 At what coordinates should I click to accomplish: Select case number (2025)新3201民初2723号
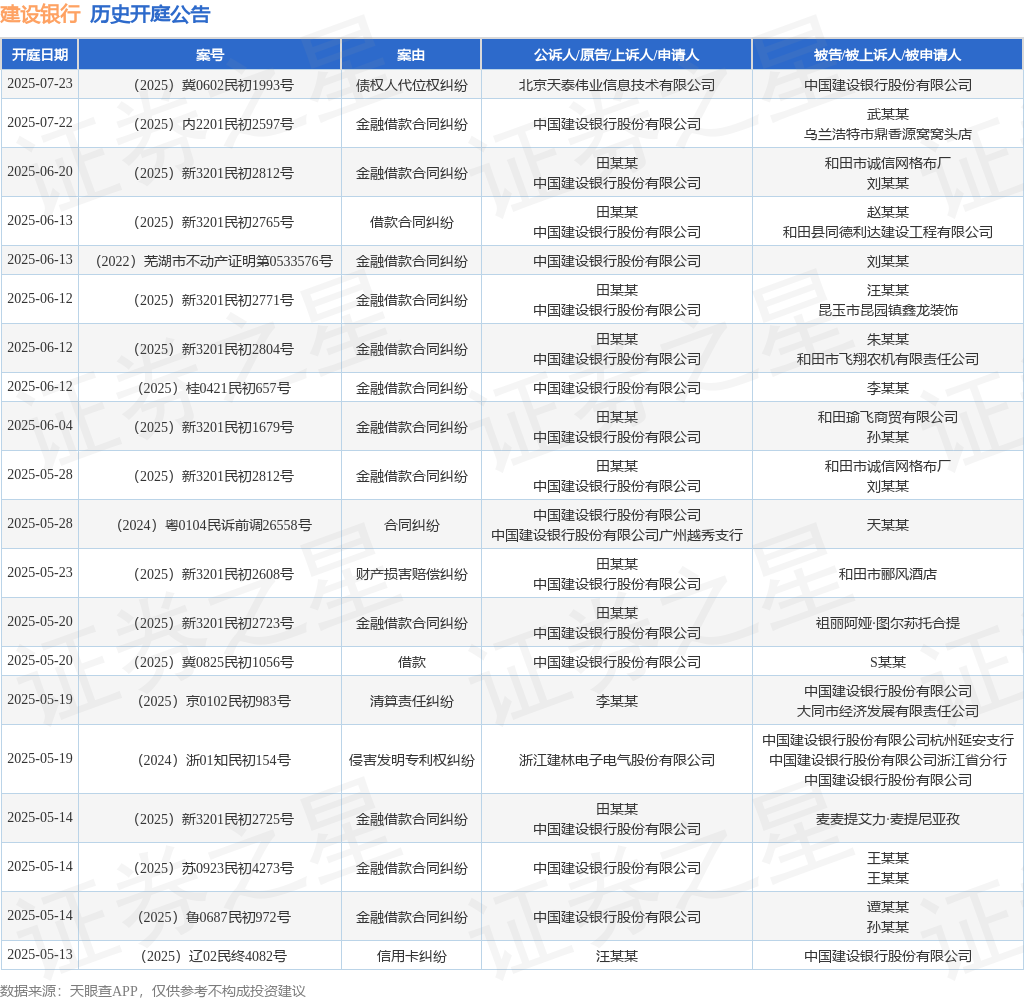pos(214,623)
